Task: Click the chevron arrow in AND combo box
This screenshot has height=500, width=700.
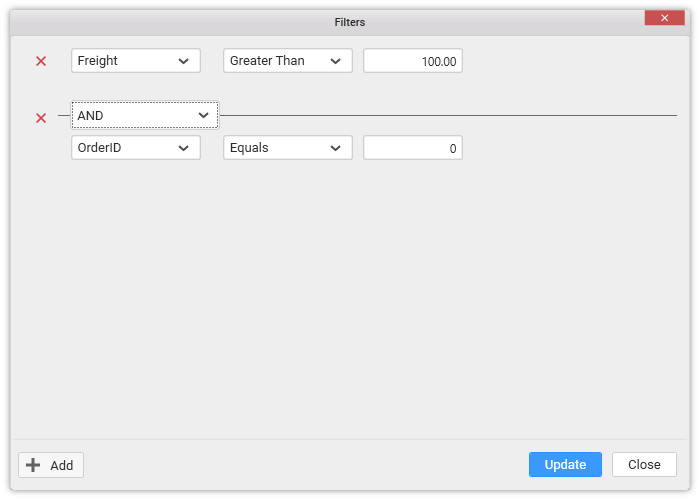Action: point(203,116)
